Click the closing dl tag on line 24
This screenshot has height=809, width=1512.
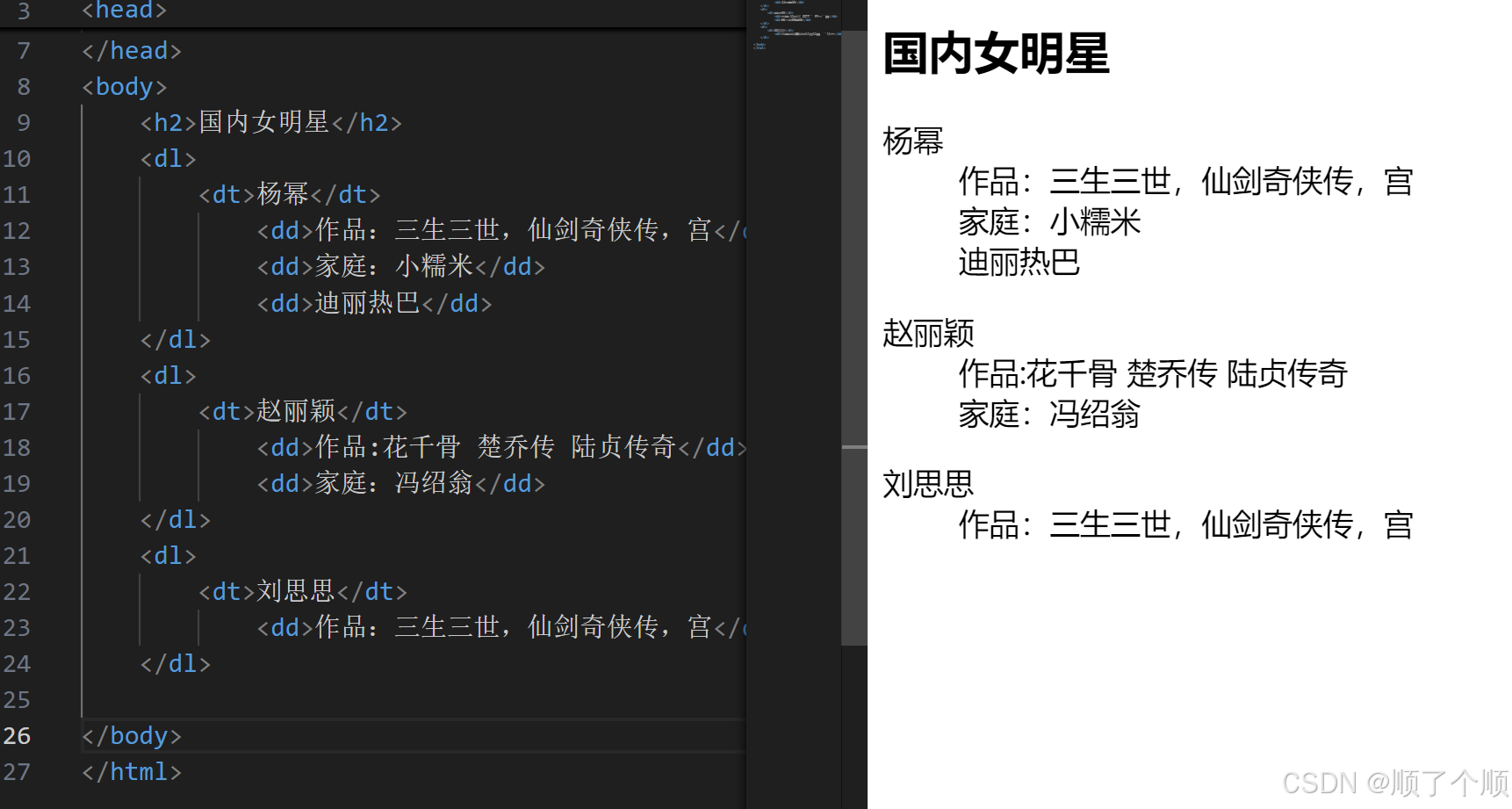point(176,664)
